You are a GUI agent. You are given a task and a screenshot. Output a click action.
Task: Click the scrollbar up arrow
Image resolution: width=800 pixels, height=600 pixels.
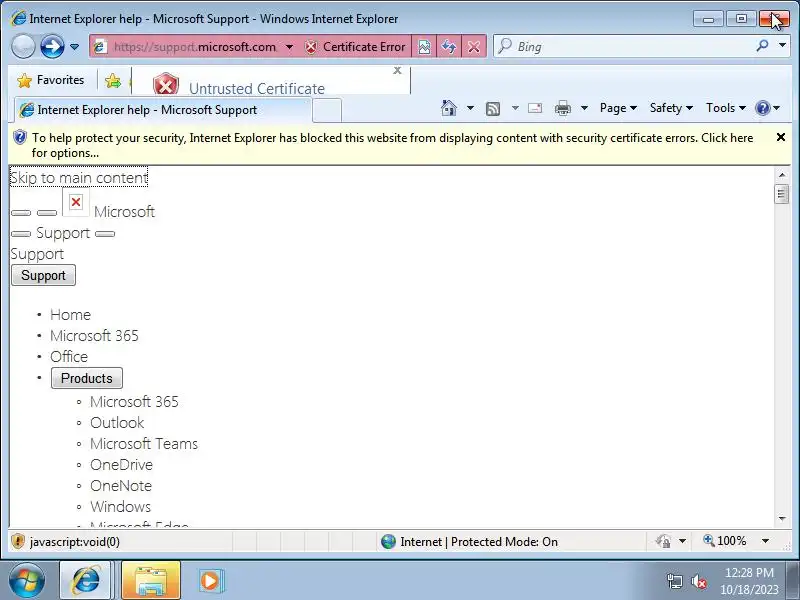tap(782, 175)
